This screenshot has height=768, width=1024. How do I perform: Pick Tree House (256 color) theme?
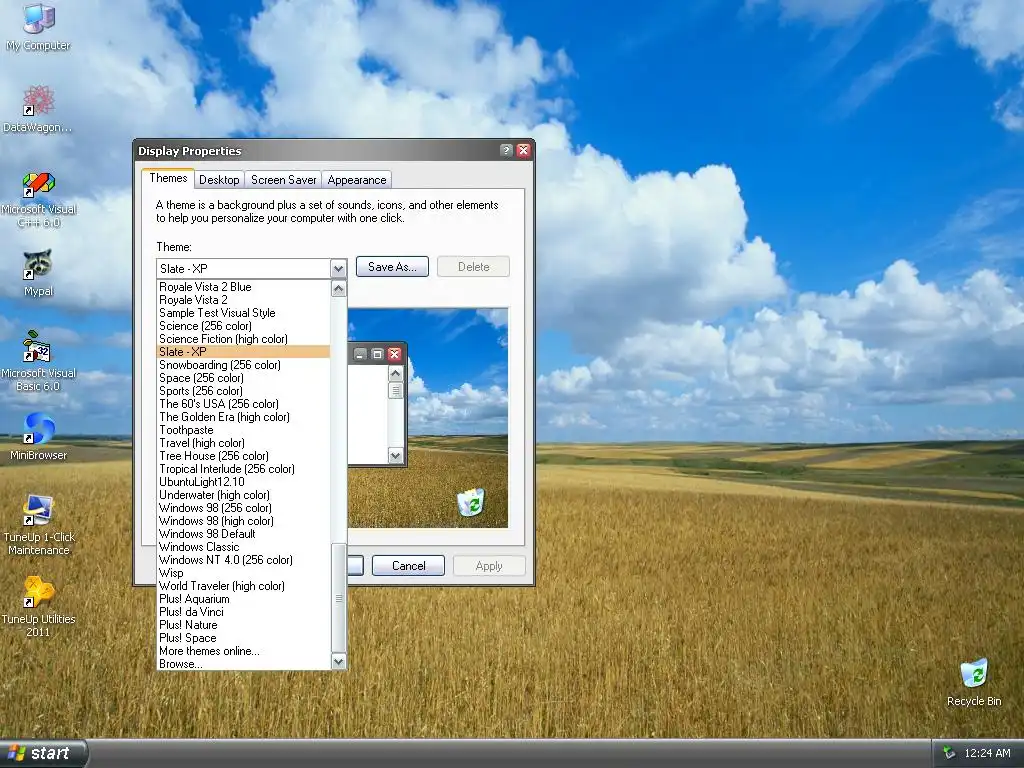point(243,456)
